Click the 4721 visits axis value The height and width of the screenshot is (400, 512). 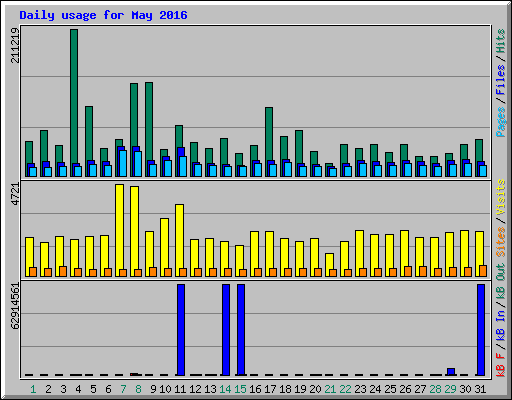click(x=15, y=194)
